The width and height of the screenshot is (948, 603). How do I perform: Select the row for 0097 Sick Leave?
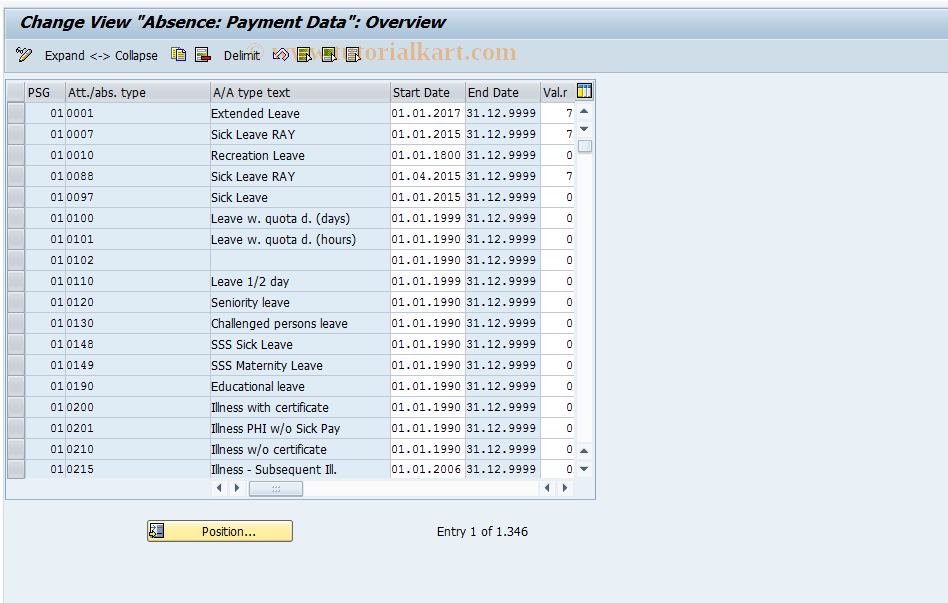pyautogui.click(x=16, y=197)
